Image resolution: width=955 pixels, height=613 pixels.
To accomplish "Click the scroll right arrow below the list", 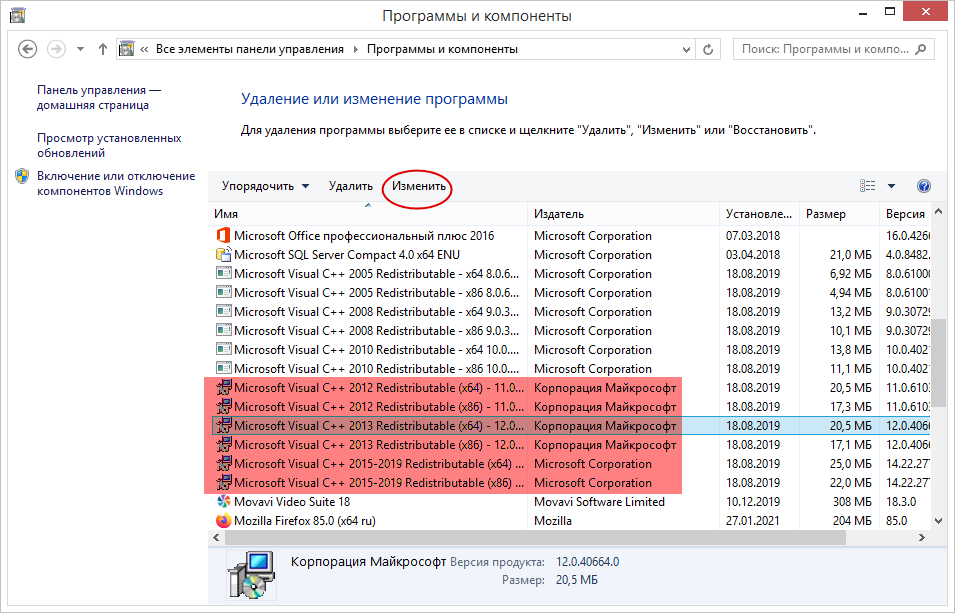I will (922, 537).
